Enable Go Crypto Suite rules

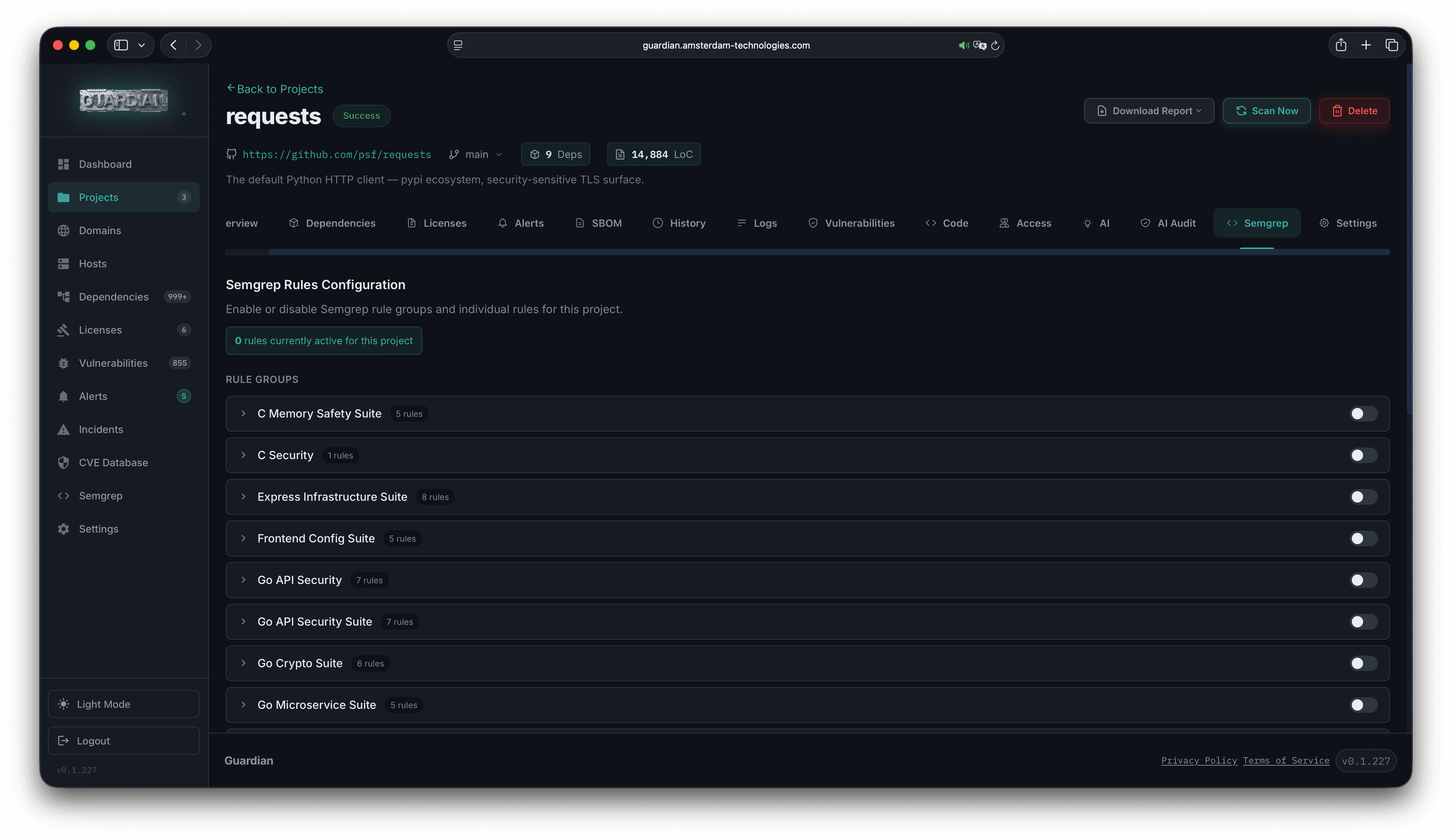(1363, 663)
